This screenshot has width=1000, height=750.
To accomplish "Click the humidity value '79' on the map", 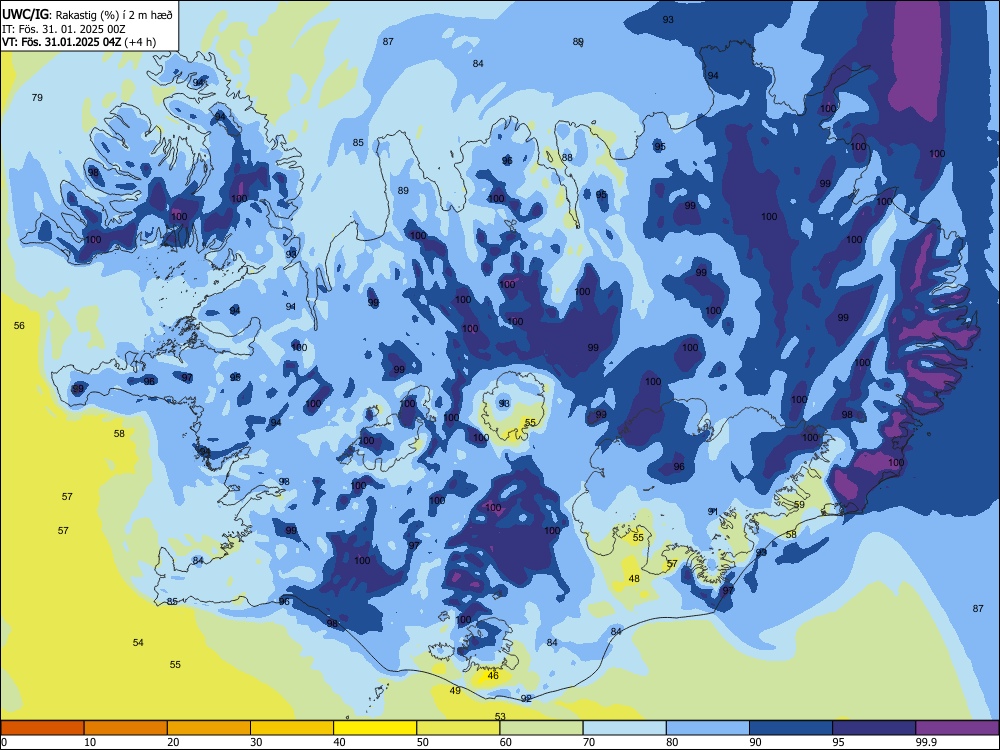I will click(37, 98).
